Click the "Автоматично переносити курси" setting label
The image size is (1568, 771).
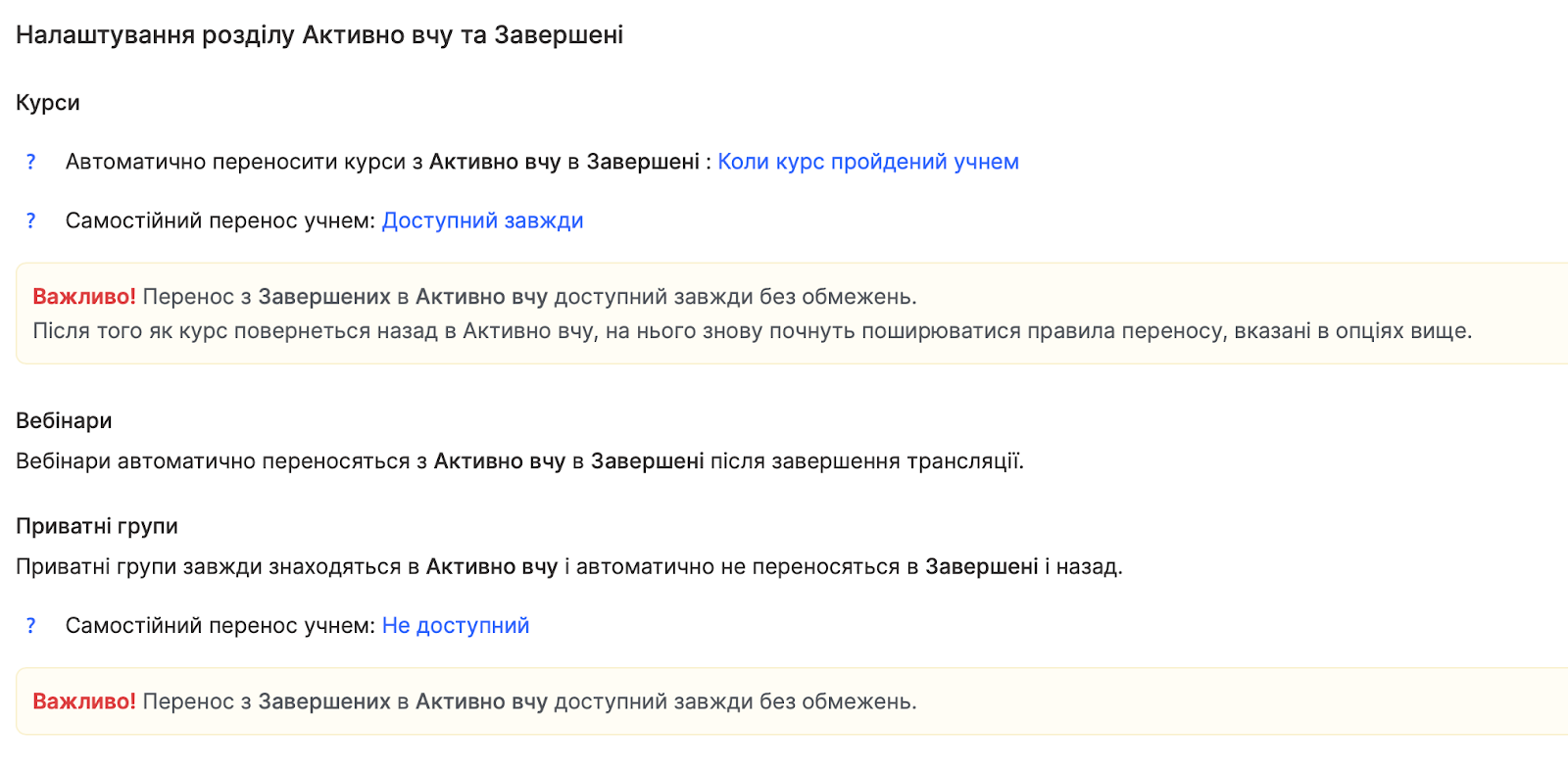(x=245, y=162)
